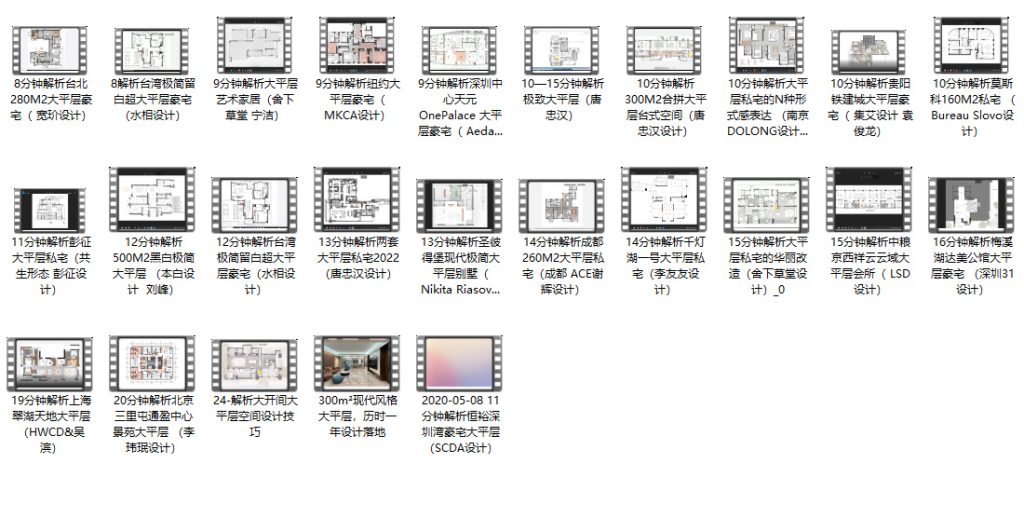1024x518 pixels.
Task: Select the 上海翠湖天地大平层 HWCD video
Action: pos(50,364)
